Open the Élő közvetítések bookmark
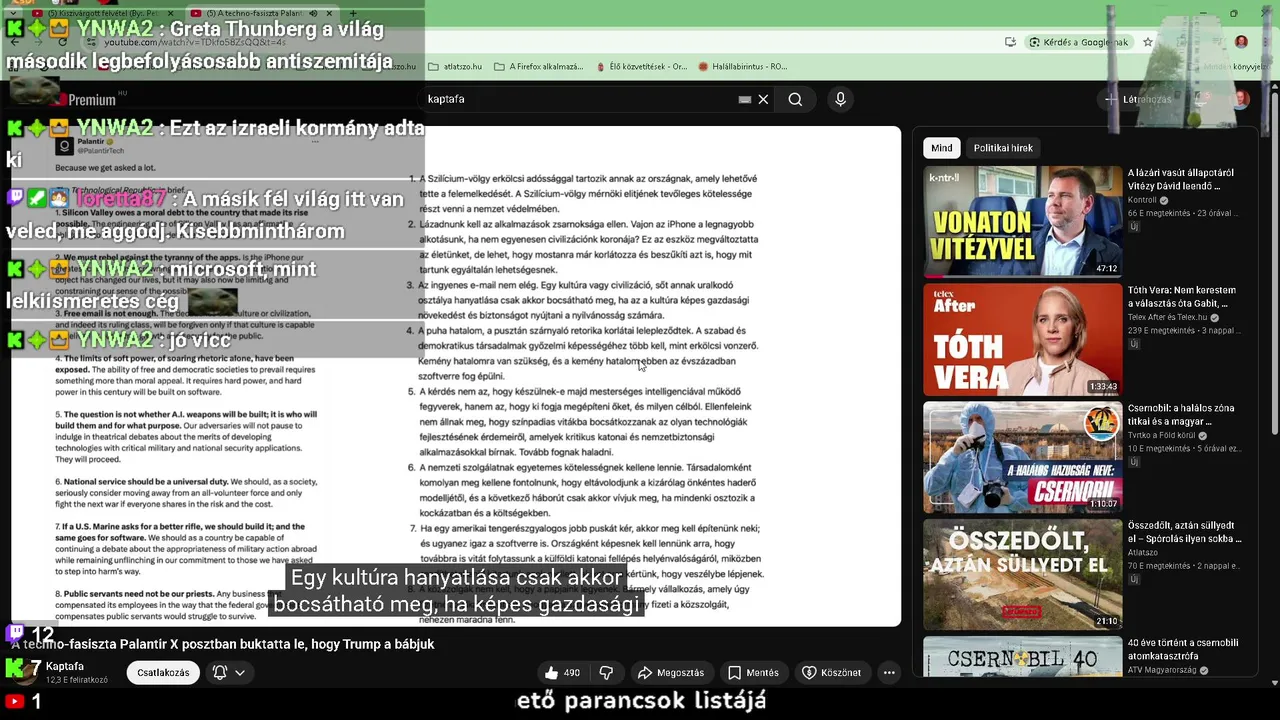 coord(642,67)
